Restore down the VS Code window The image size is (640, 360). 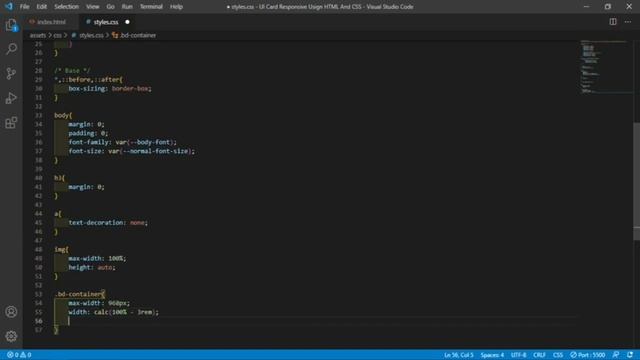point(608,7)
